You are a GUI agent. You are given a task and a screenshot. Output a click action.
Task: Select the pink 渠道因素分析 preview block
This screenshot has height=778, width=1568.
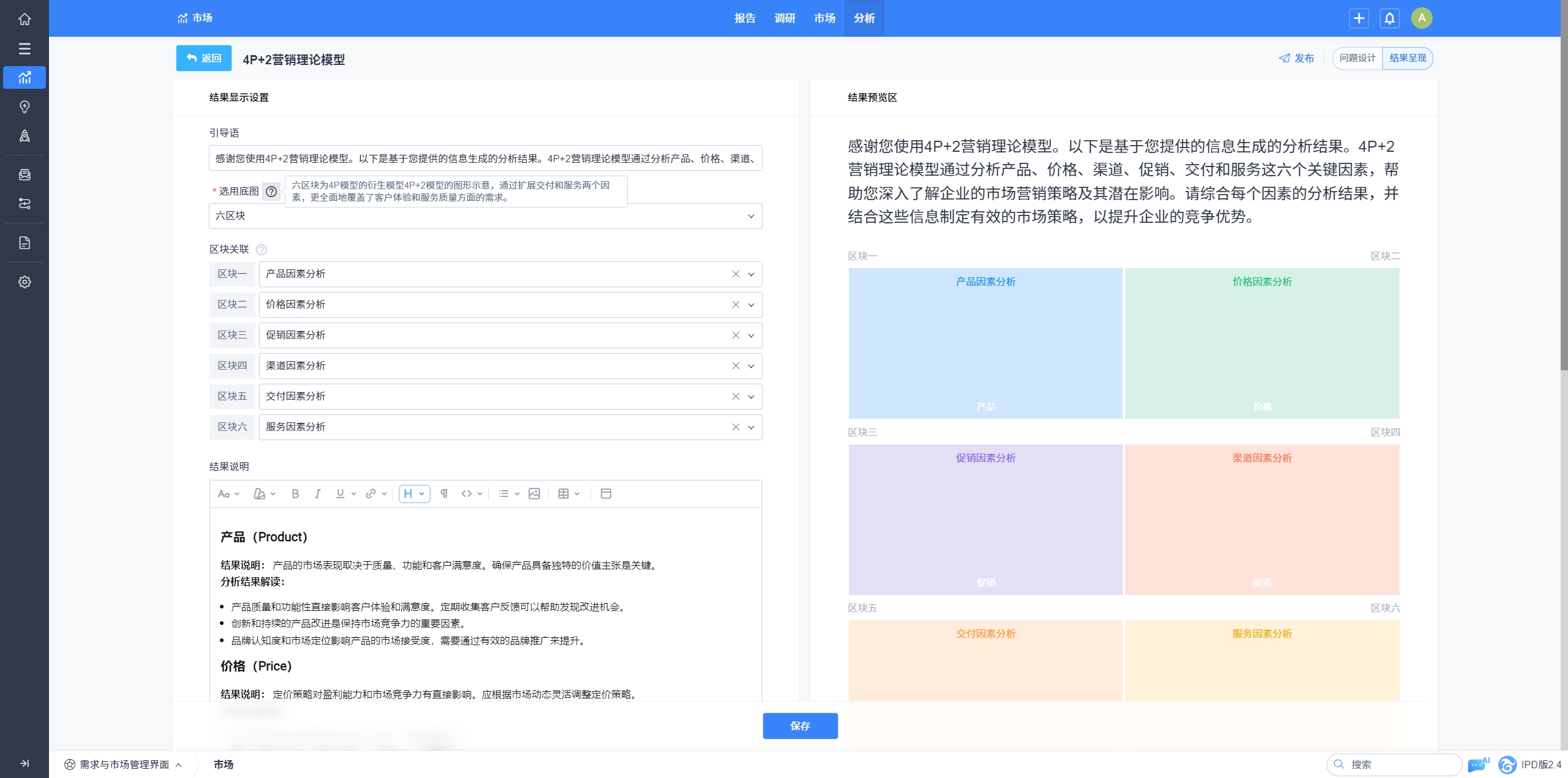(x=1262, y=520)
